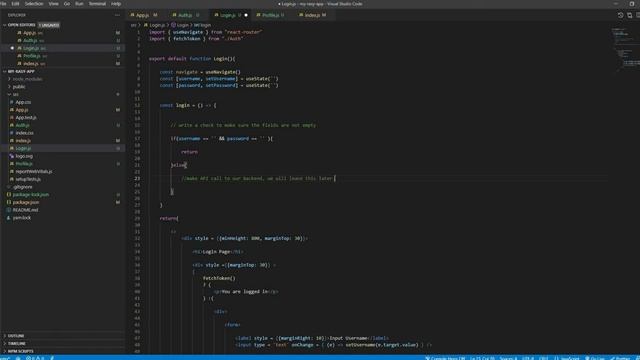Image resolution: width=640 pixels, height=360 pixels.
Task: Open the Run menu
Action: click(x=79, y=4)
